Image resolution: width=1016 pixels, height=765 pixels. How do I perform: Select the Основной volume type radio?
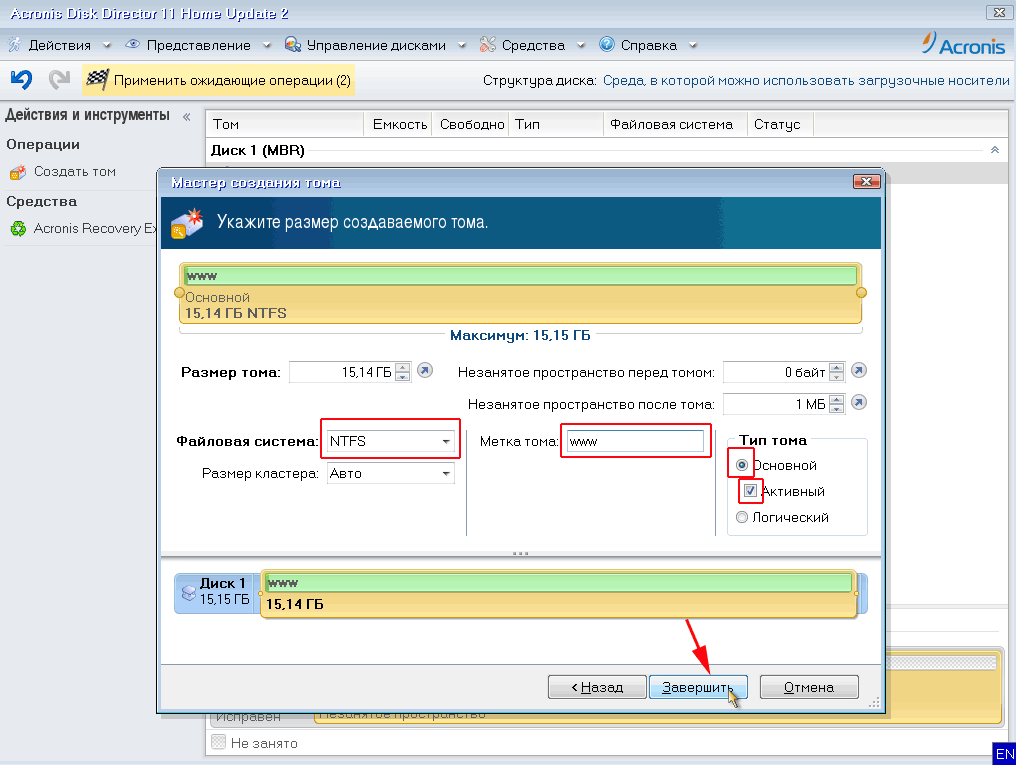[x=742, y=465]
